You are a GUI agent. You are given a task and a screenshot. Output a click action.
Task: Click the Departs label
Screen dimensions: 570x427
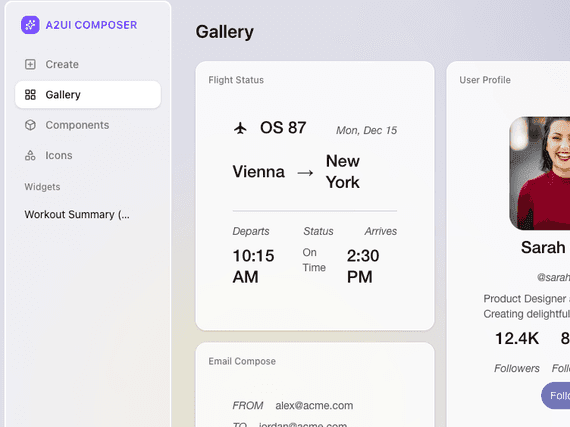(x=251, y=231)
